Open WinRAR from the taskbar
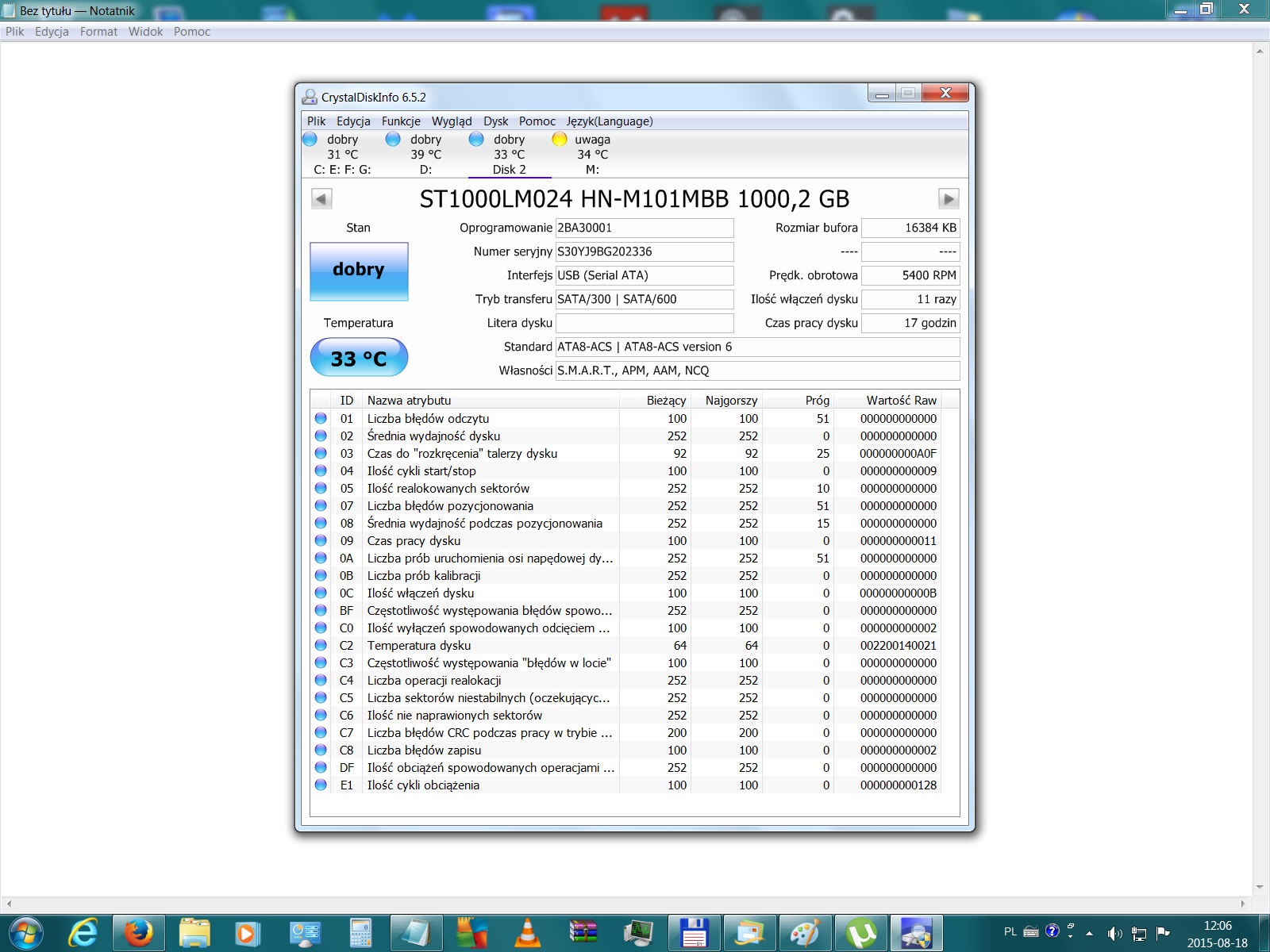The width and height of the screenshot is (1270, 952). click(583, 933)
